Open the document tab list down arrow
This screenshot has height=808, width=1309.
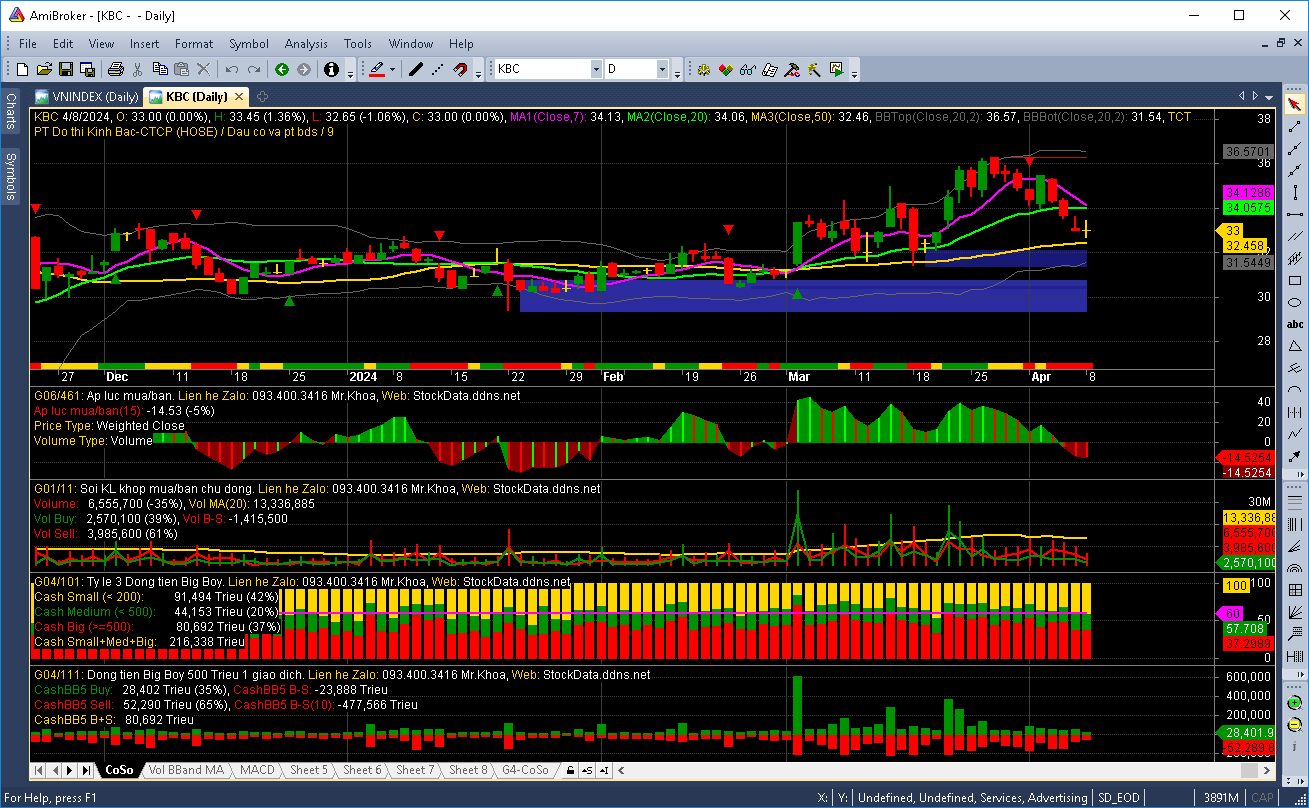pyautogui.click(x=1268, y=96)
